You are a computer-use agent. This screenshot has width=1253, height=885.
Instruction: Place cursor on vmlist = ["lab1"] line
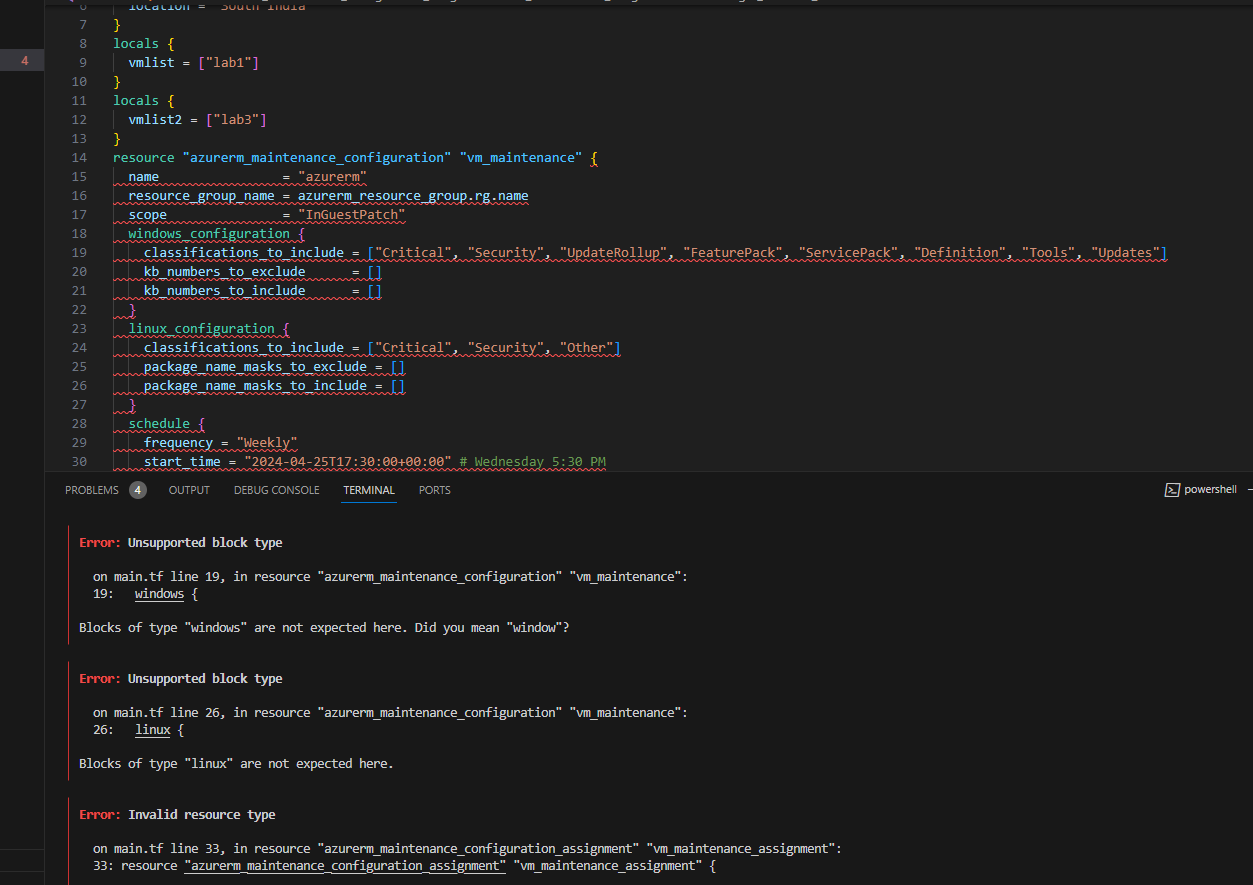pyautogui.click(x=194, y=62)
